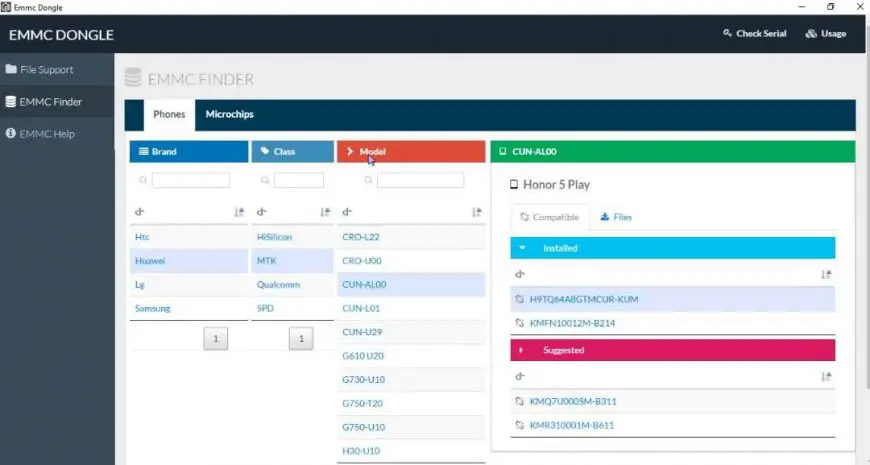Open the Files tab for Honor 5 Play
The height and width of the screenshot is (465, 870).
(x=616, y=217)
